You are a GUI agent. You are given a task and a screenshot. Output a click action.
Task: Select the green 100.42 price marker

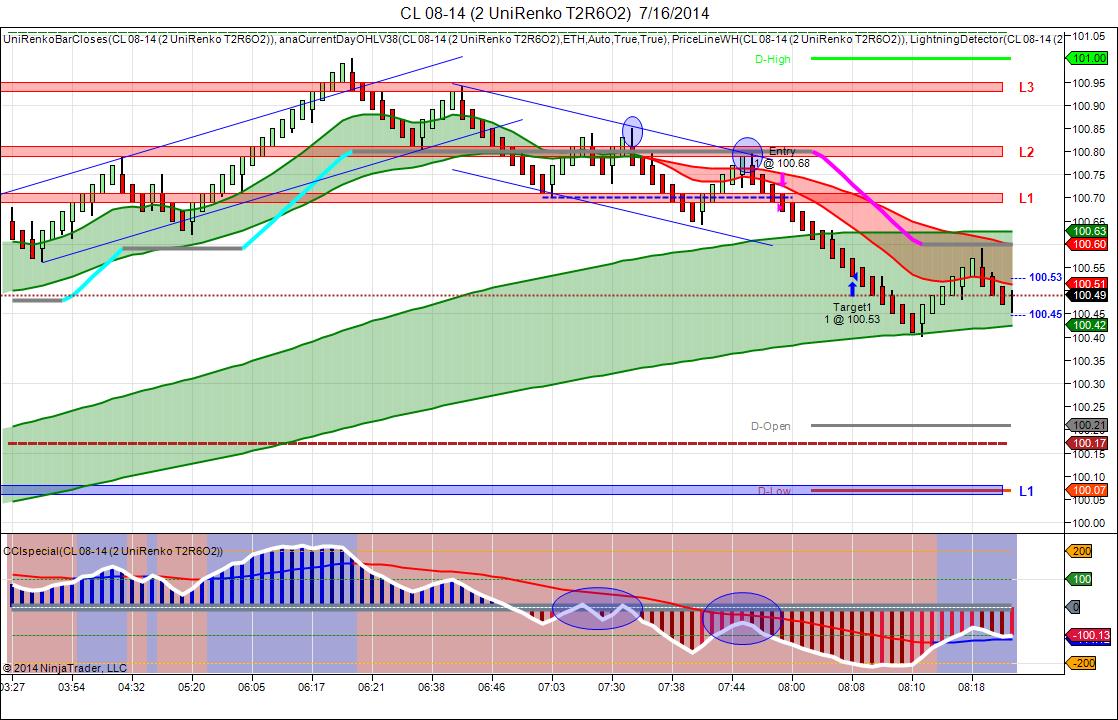[x=1087, y=325]
